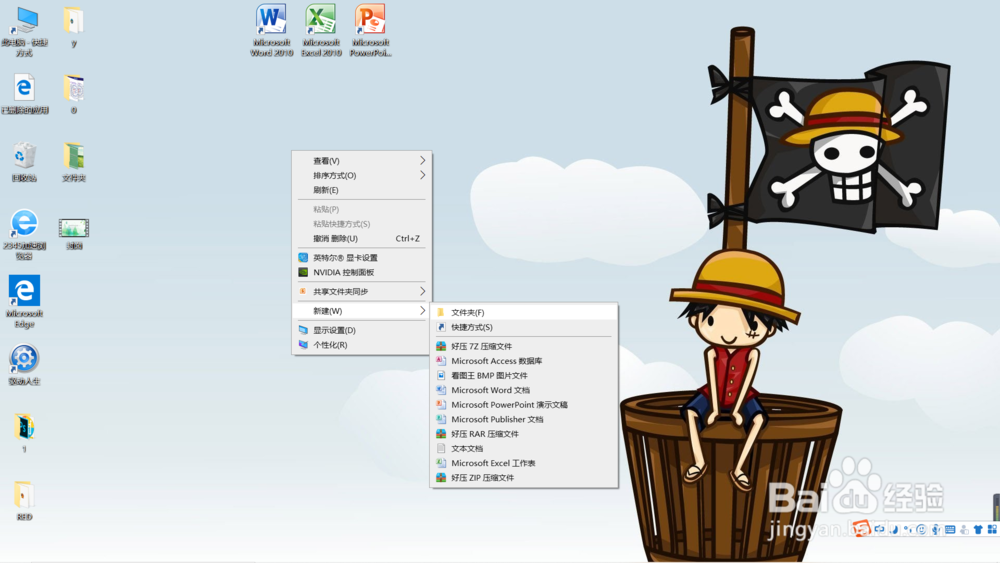Create new Microsoft PowerPoint 演示文稿
Screen dimensions: 1000x563
coord(524,405)
